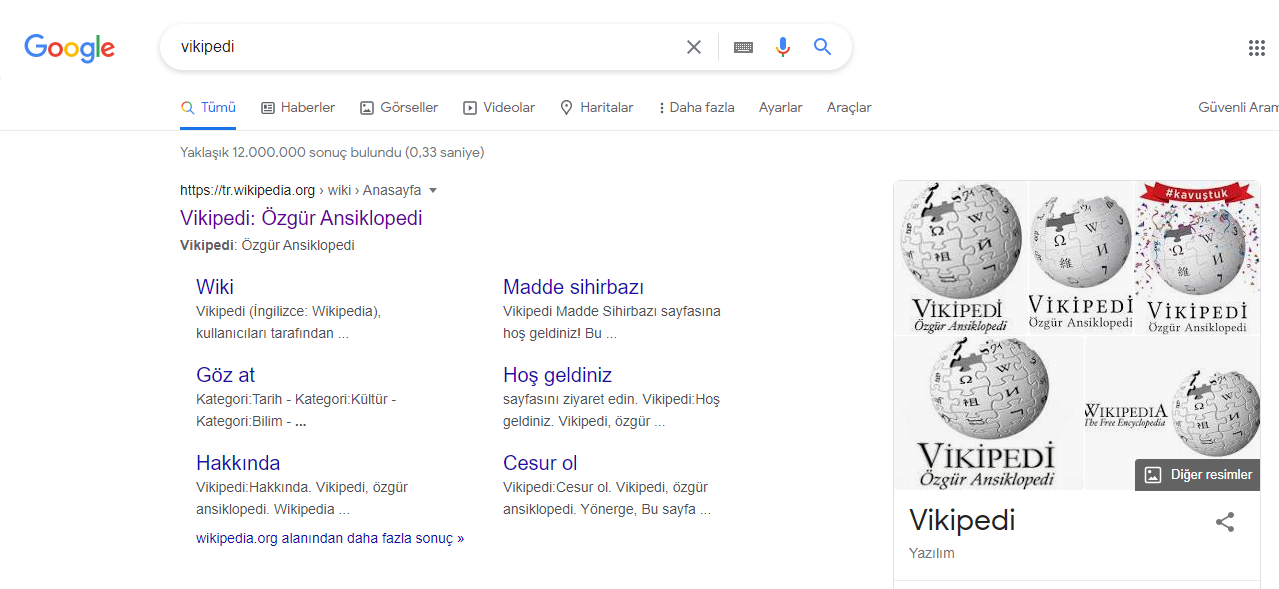Open the 'Wikipedia The Free Encyclopedia' image
This screenshot has height=589, width=1279.
pyautogui.click(x=1172, y=413)
